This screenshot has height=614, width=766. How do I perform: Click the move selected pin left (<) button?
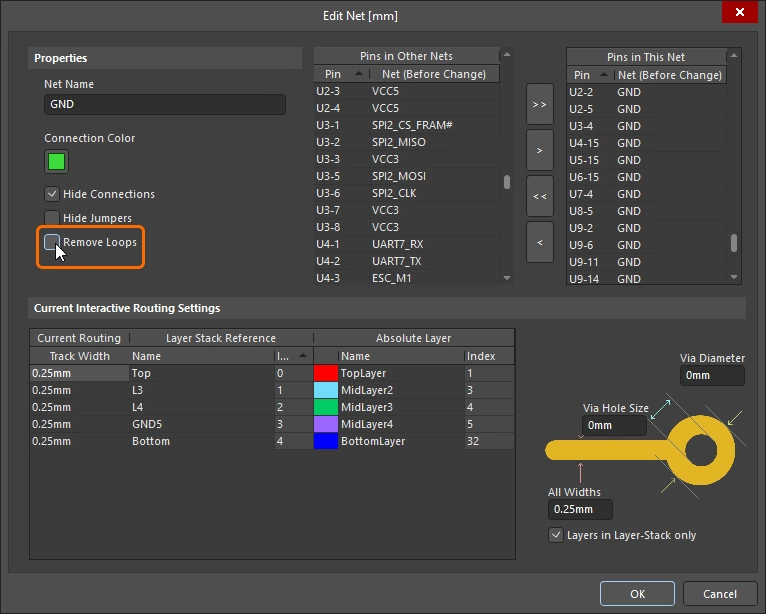539,242
